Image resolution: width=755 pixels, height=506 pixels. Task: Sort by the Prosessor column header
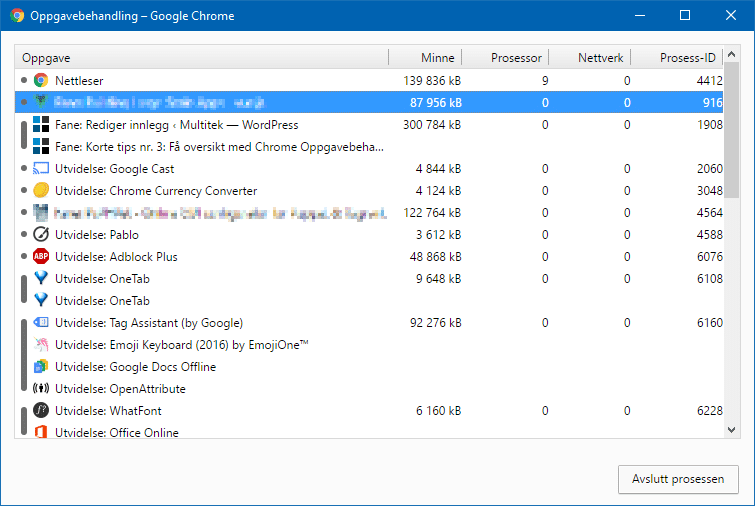505,58
